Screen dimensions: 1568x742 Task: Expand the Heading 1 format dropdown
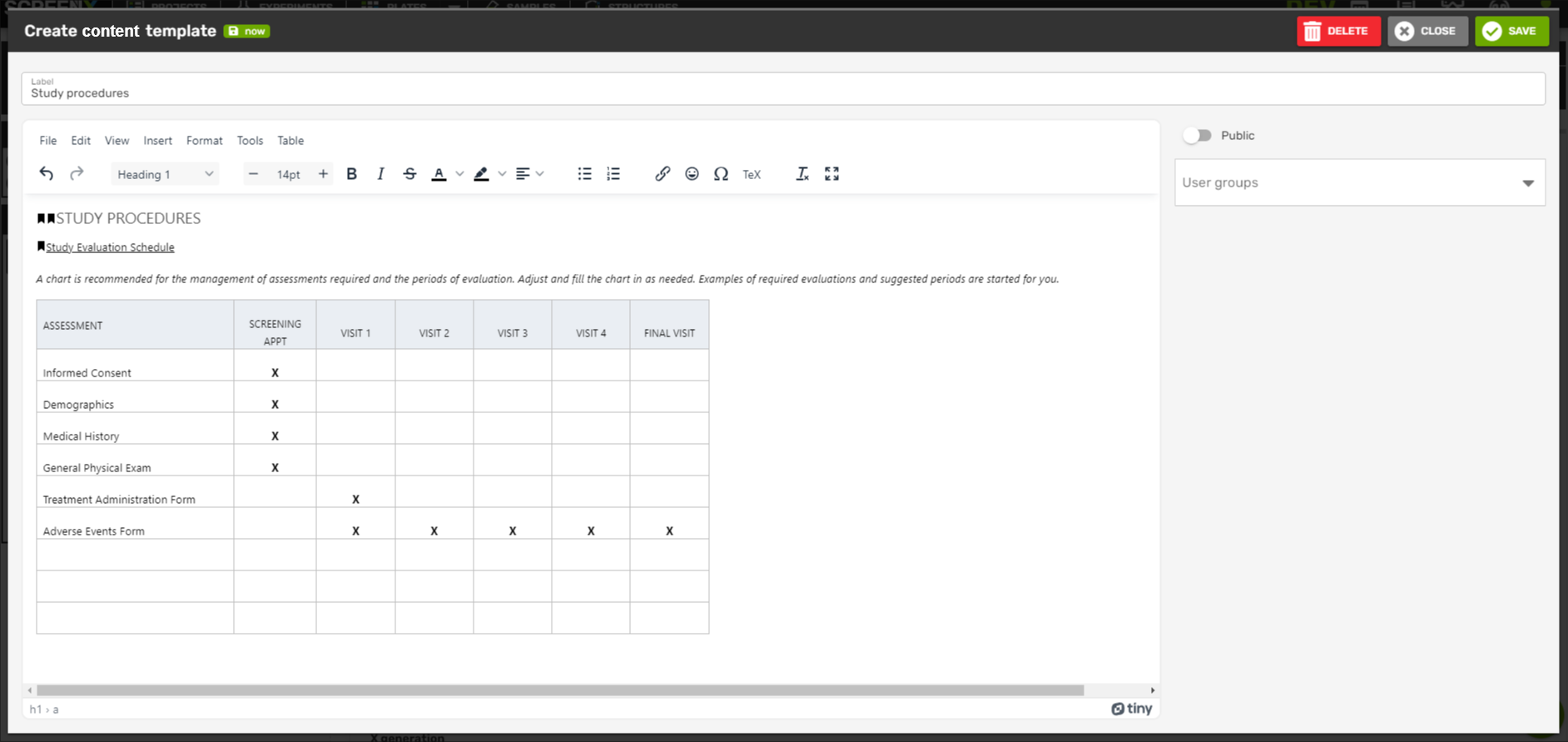click(165, 174)
